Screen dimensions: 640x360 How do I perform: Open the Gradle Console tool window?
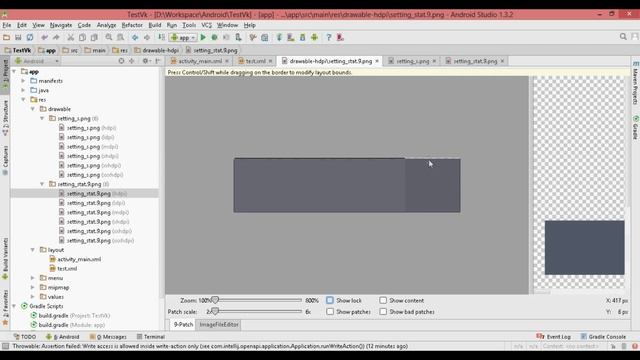point(603,337)
